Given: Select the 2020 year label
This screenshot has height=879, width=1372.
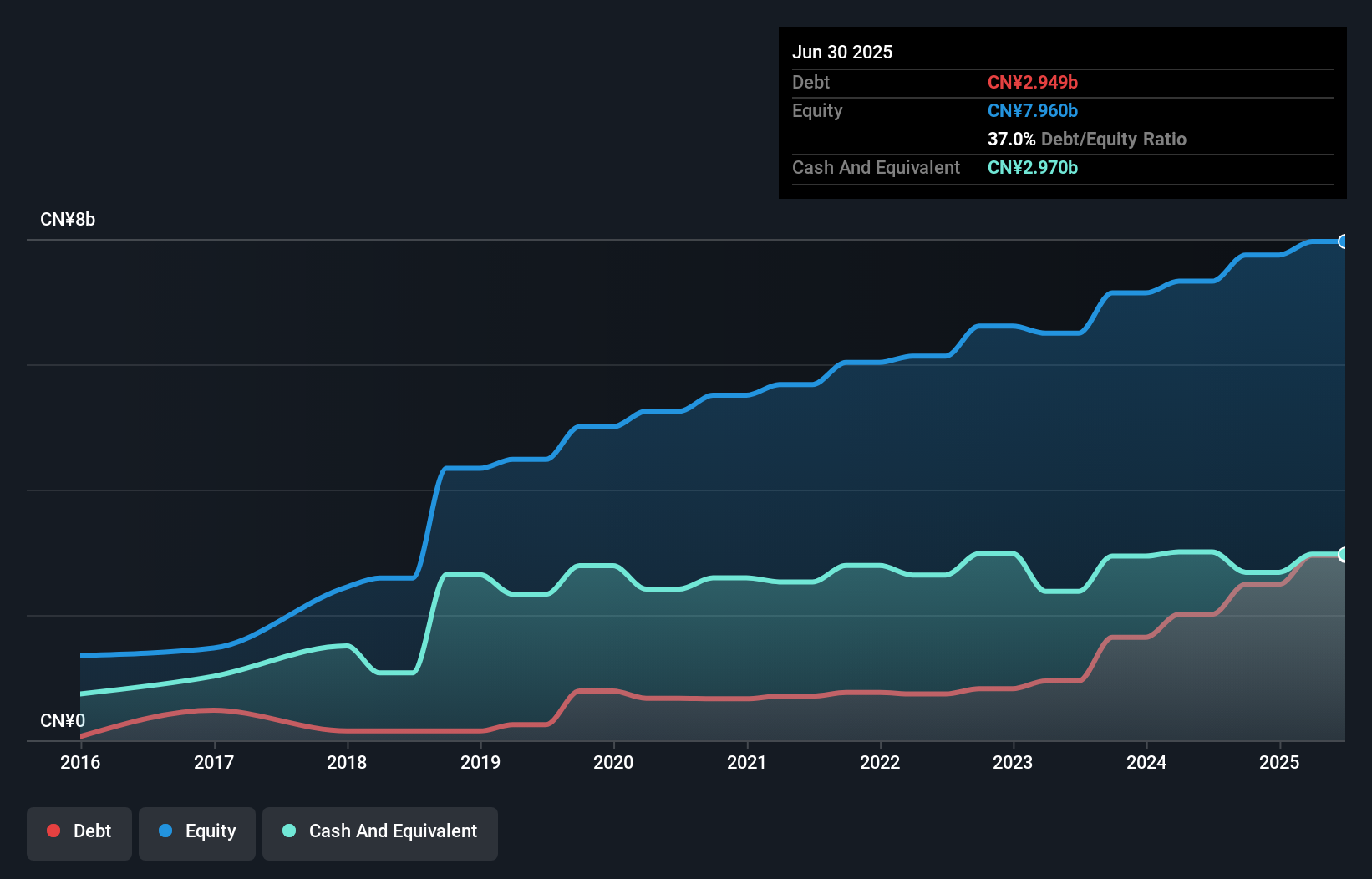Looking at the screenshot, I should pyautogui.click(x=614, y=762).
